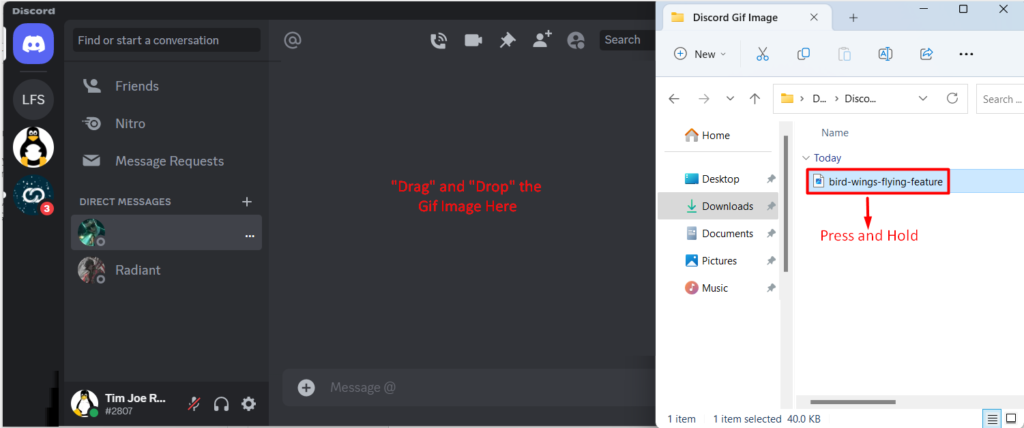Open the penguin avatar server
The width and height of the screenshot is (1024, 428).
coord(33,147)
